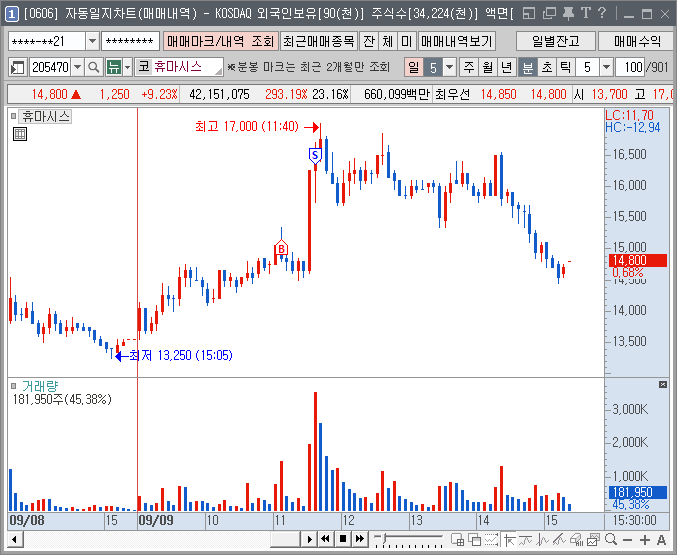The width and height of the screenshot is (677, 555).
Task: Toggle the 거래량 volume legend square
Action: 13,386
